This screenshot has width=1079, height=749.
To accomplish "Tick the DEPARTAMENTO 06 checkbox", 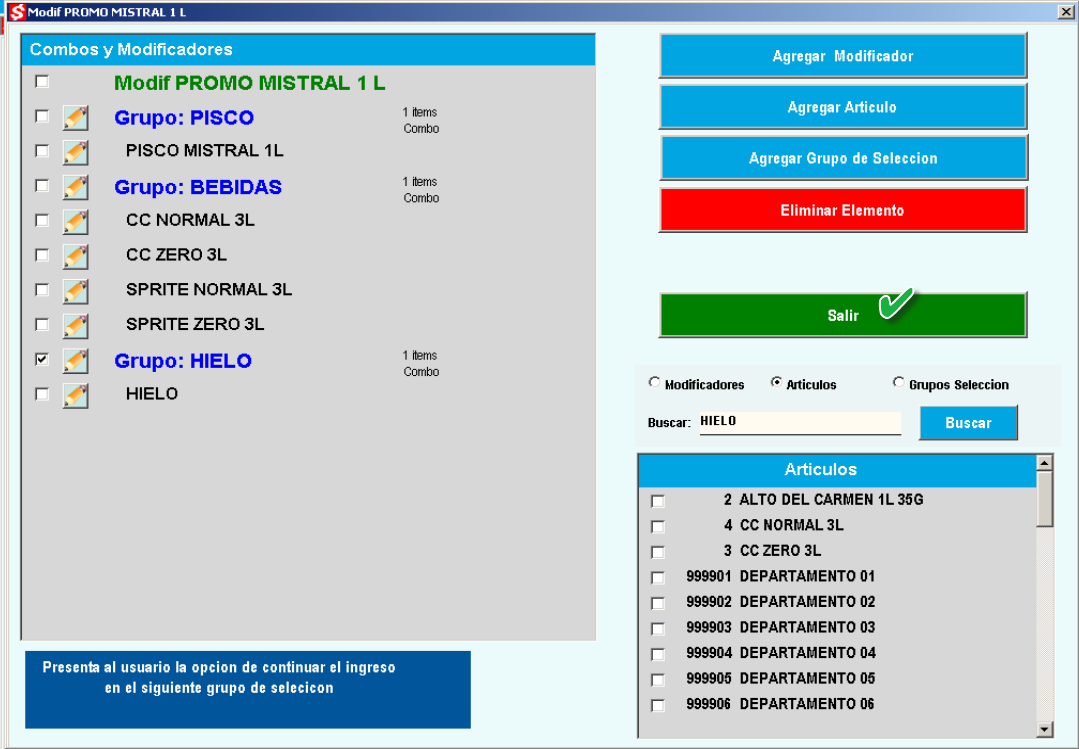I will pos(658,705).
